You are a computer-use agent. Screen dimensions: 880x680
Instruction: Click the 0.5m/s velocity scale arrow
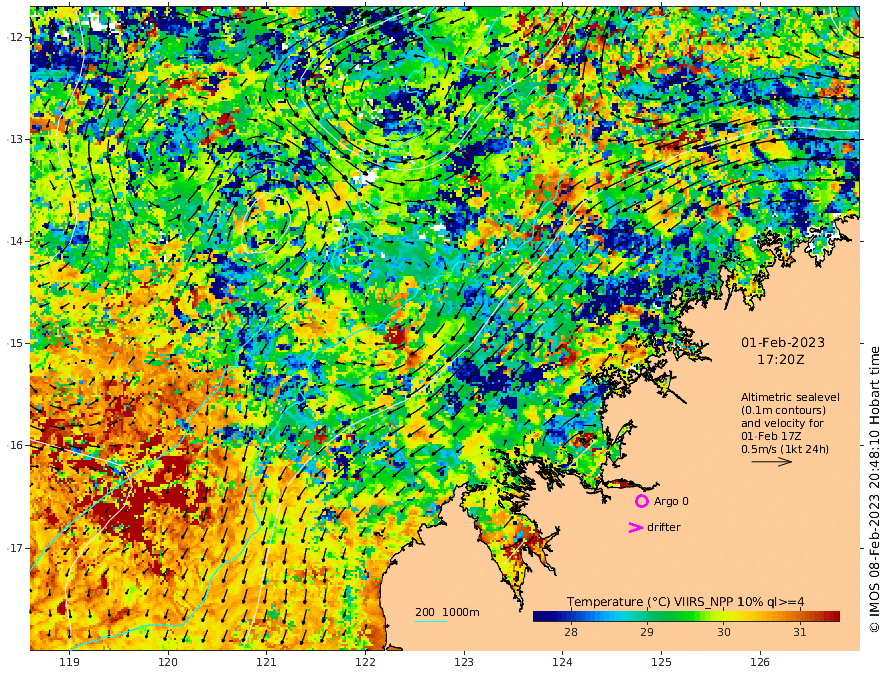pos(772,462)
